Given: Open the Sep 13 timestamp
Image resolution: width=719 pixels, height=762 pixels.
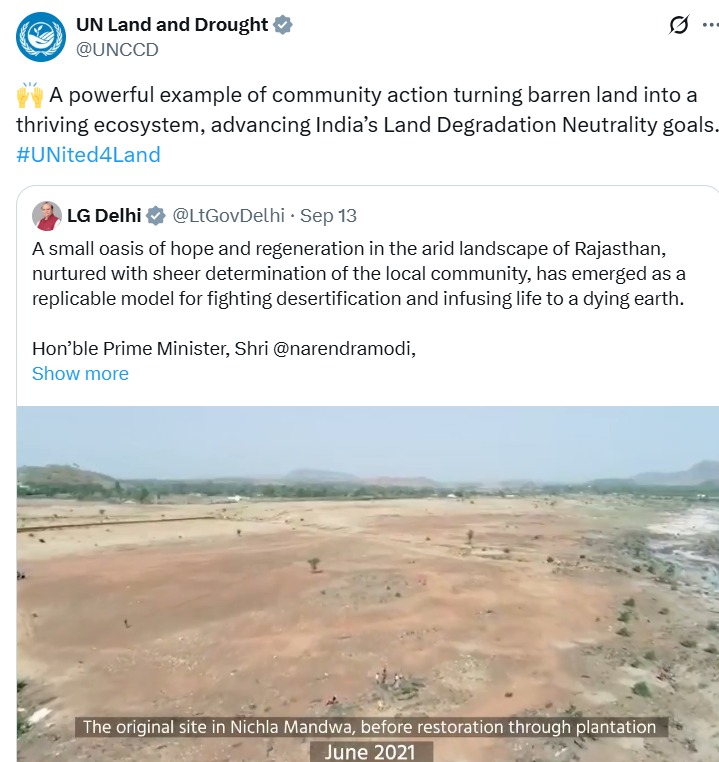Looking at the screenshot, I should [x=328, y=216].
